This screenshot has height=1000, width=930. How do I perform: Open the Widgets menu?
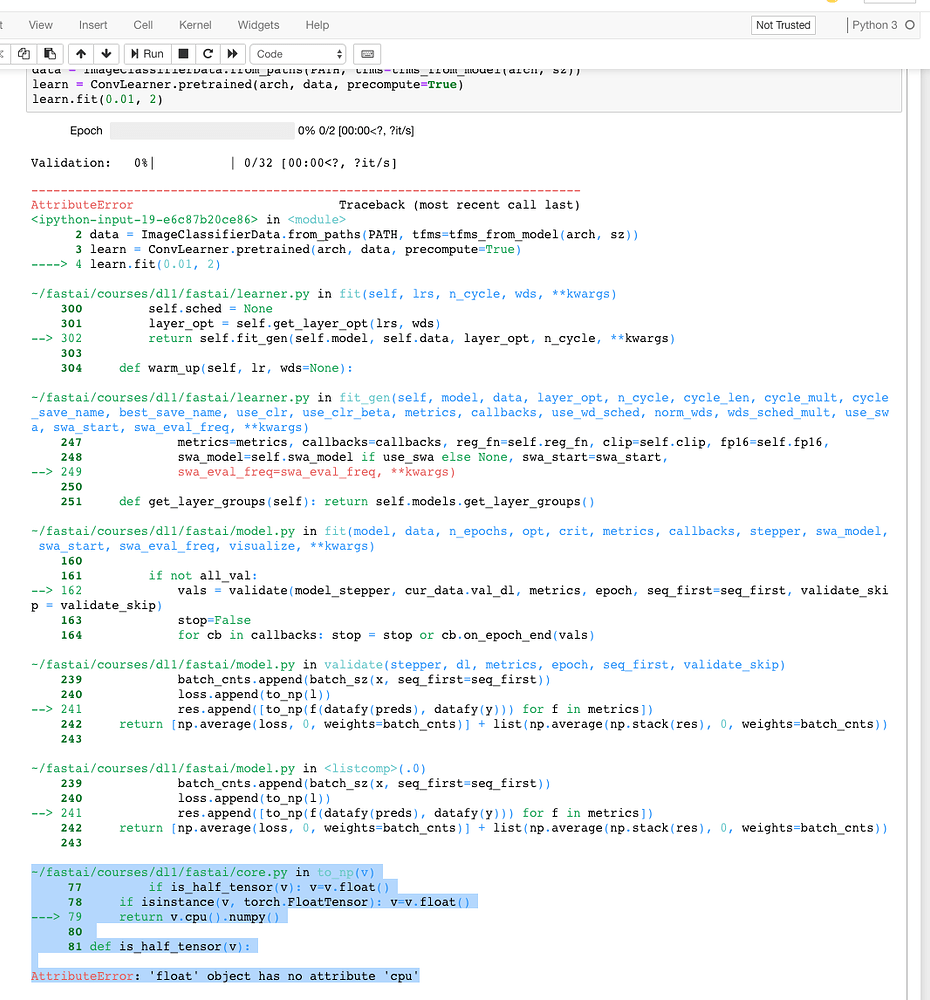[258, 25]
